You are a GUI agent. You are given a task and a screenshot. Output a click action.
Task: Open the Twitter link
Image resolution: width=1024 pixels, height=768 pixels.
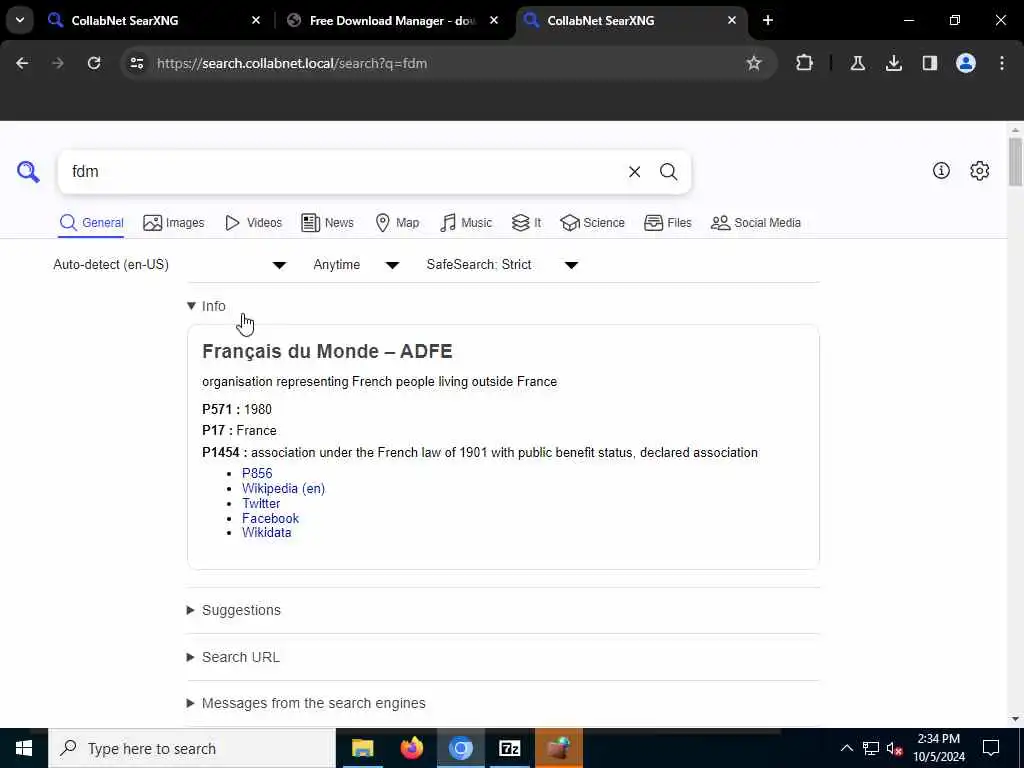(x=261, y=504)
